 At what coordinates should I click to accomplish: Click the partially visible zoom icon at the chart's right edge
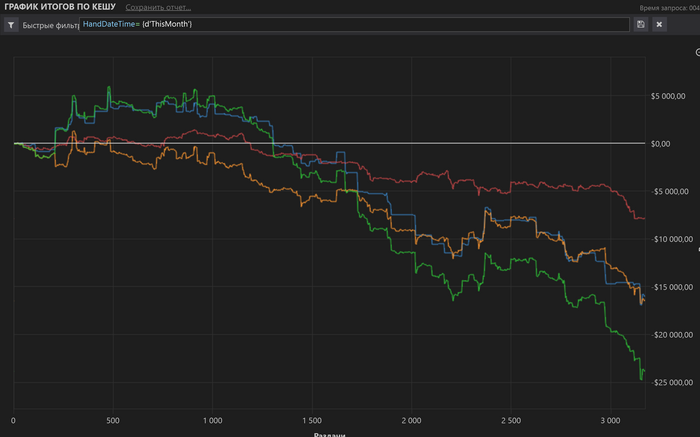pyautogui.click(x=698, y=53)
